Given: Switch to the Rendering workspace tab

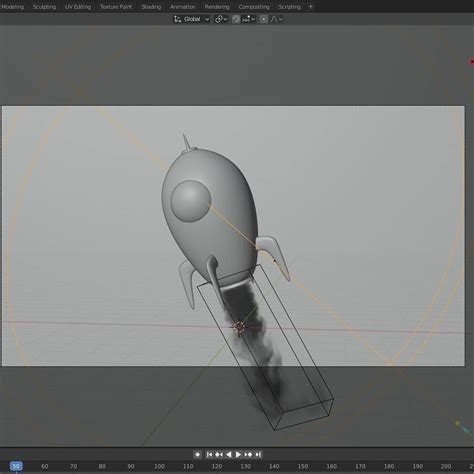Looking at the screenshot, I should coord(217,7).
